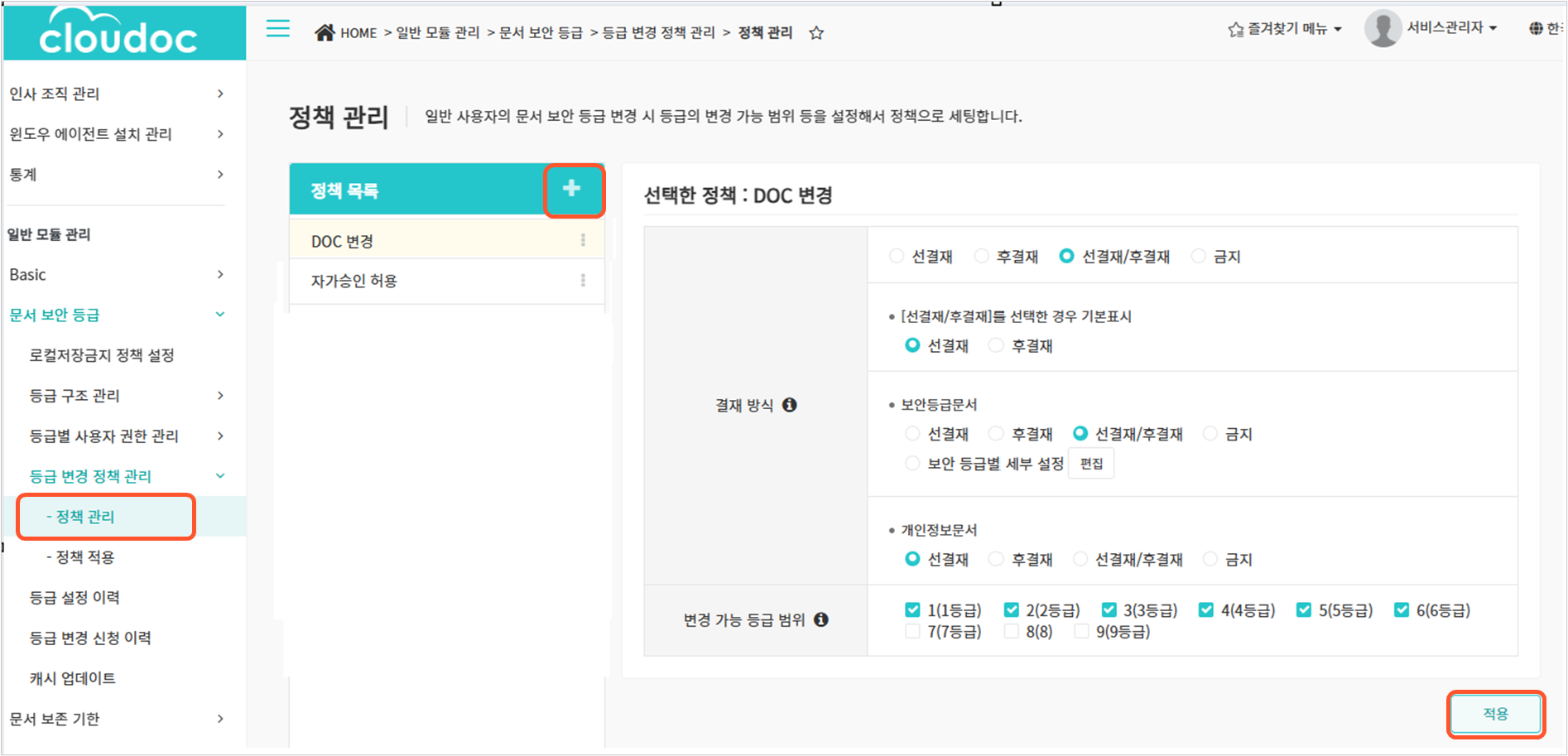Screen dimensions: 1568x756
Task: Open 정책 적용 in the sidebar
Action: click(x=84, y=557)
